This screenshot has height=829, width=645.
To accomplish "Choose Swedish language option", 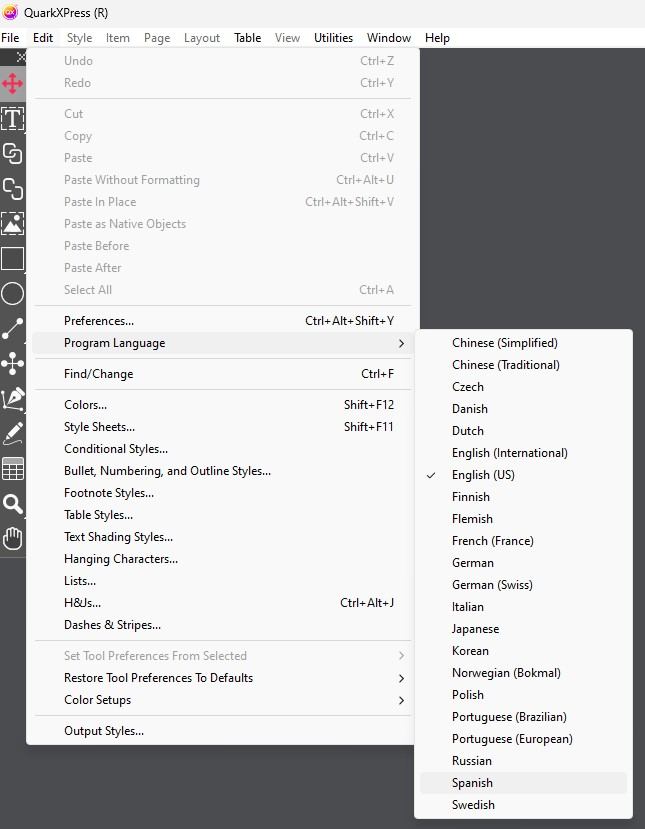I will [523, 805].
